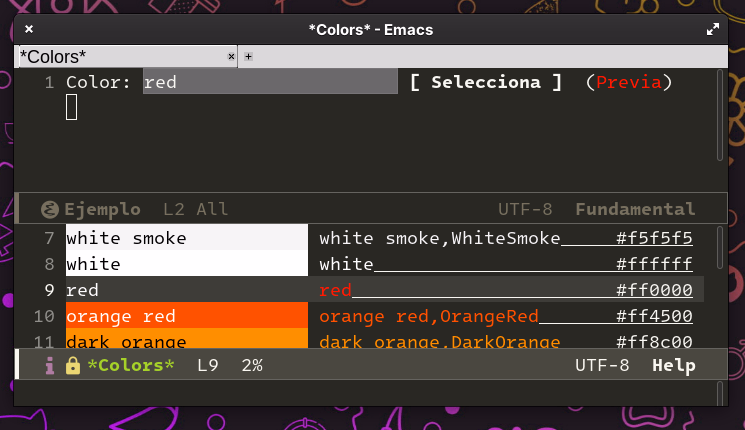Click the Ejemplo buffer name in the mode line
The width and height of the screenshot is (745, 430).
pyautogui.click(x=103, y=209)
